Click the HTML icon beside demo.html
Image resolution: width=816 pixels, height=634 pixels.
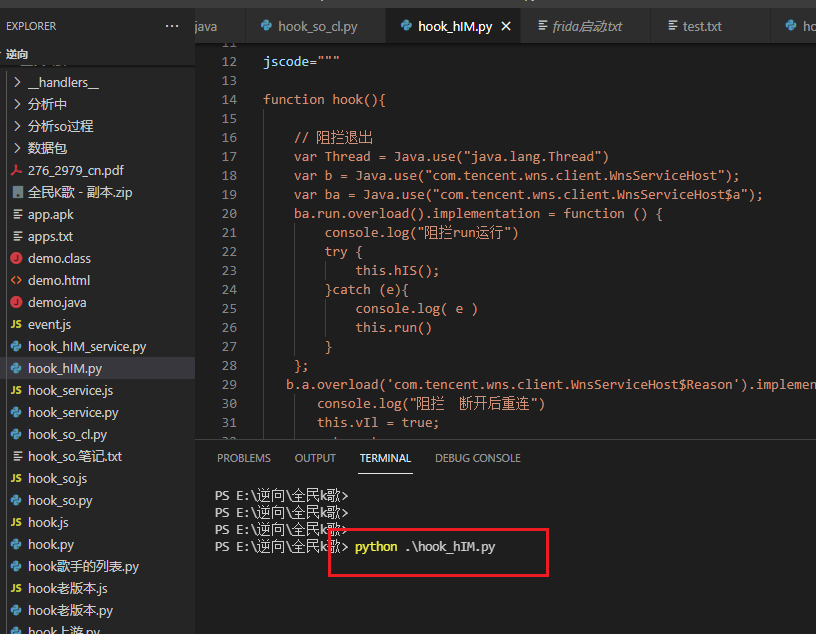(17, 280)
